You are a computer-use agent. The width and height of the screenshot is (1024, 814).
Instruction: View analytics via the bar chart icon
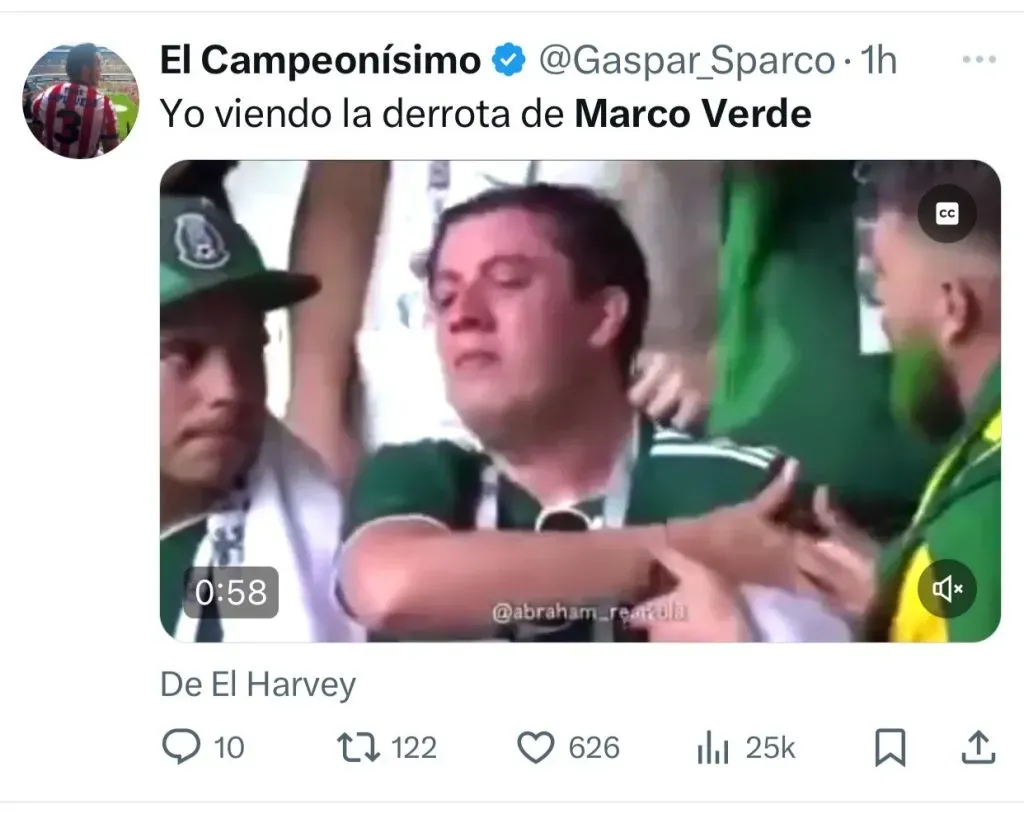point(712,747)
